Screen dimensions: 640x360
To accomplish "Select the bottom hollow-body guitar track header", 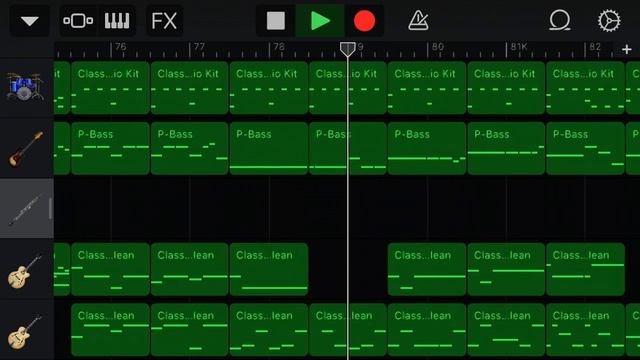I will click(27, 331).
